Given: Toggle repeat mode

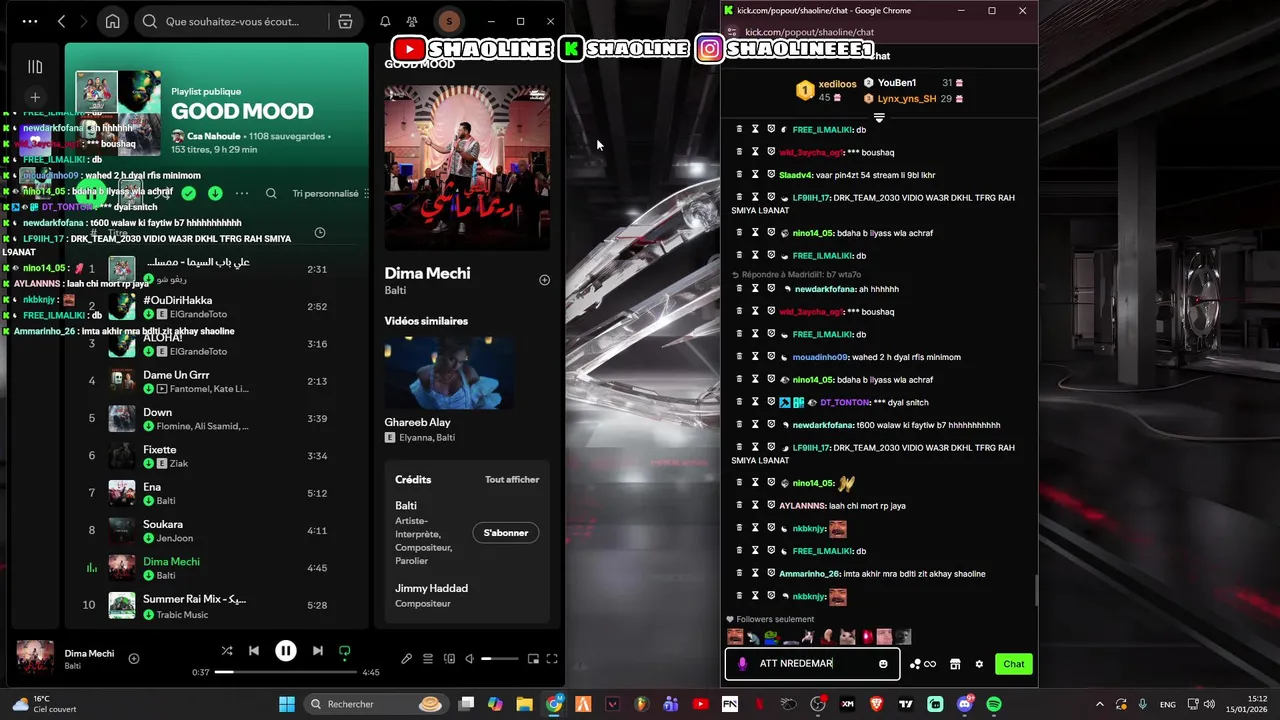Looking at the screenshot, I should (344, 651).
